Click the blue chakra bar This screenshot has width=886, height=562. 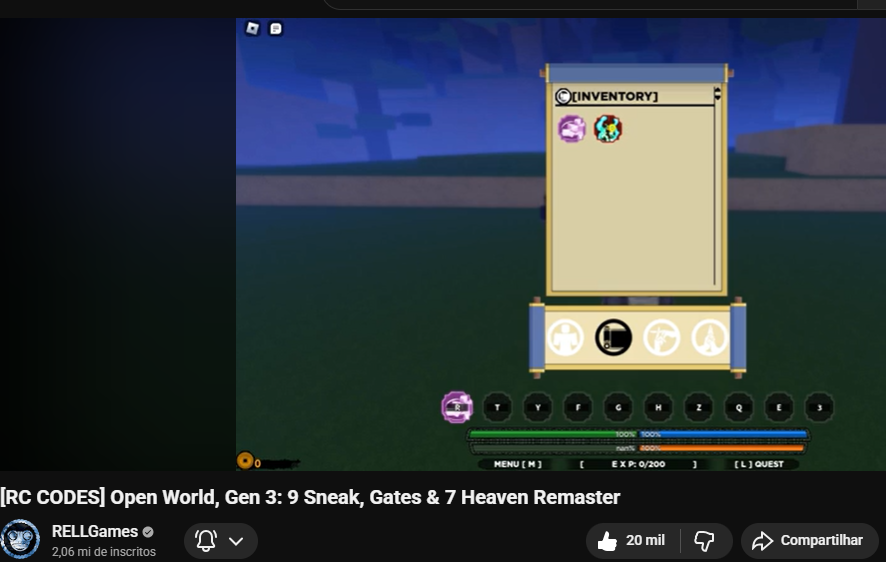point(723,434)
